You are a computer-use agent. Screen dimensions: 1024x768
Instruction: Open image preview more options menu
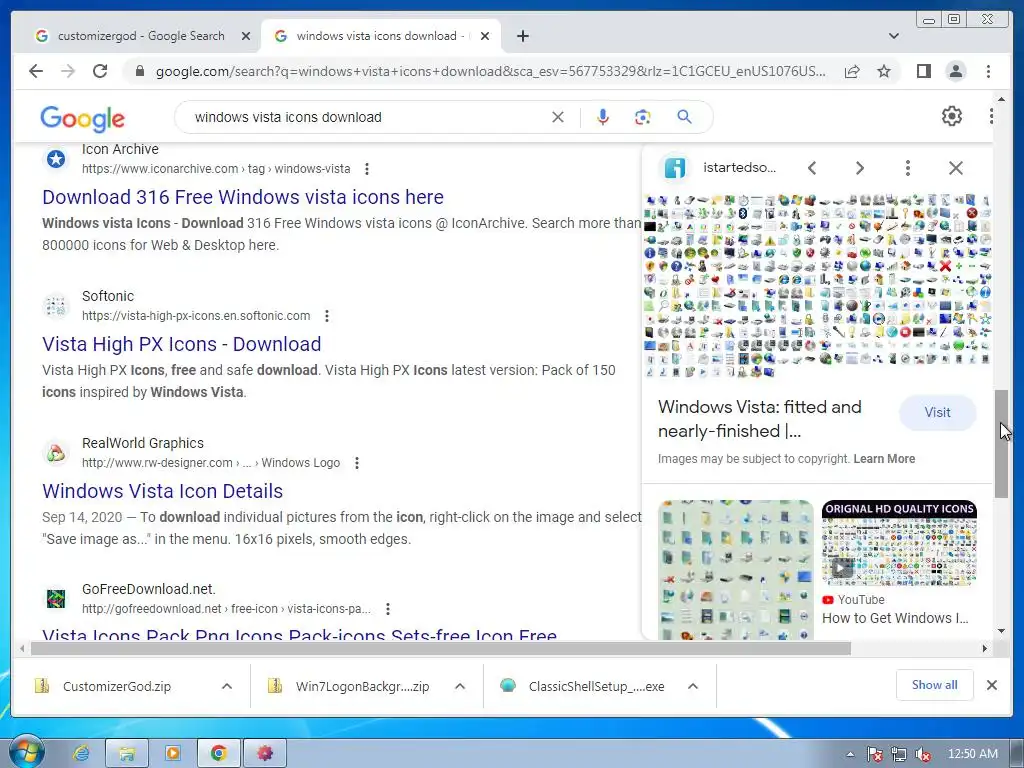pos(907,168)
